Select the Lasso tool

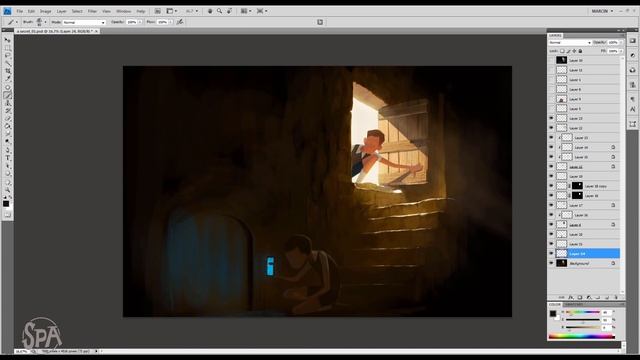[x=7, y=56]
